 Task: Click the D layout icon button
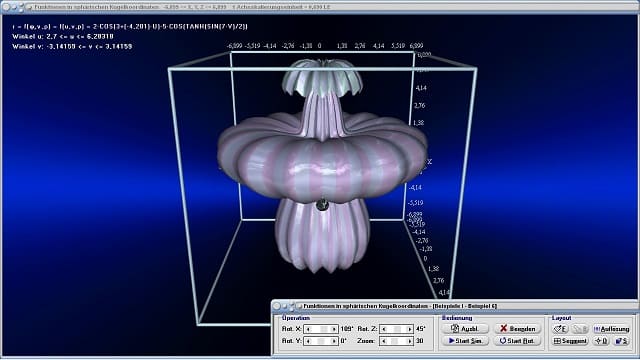(601, 341)
